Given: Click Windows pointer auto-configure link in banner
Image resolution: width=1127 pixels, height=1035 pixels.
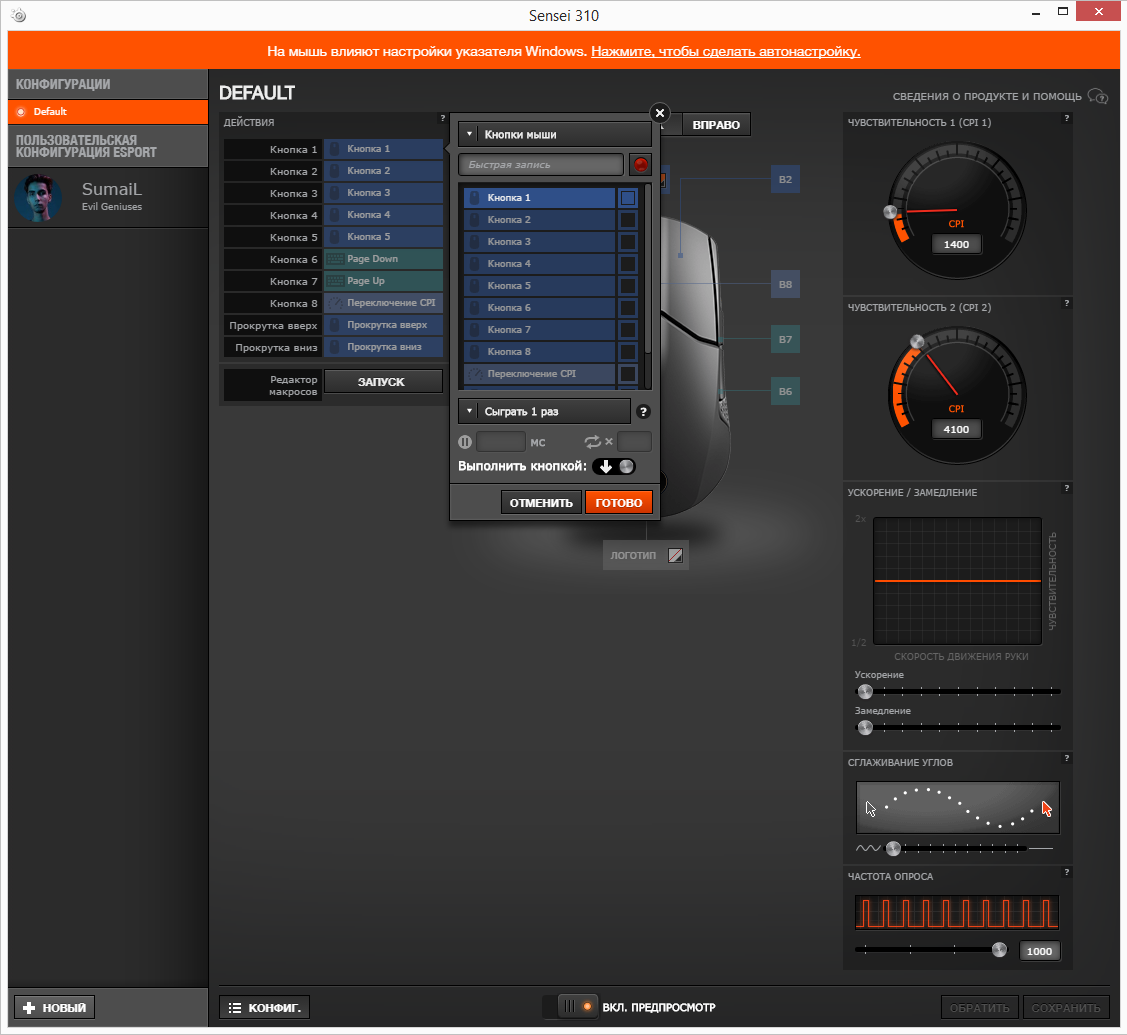Looking at the screenshot, I should tap(725, 51).
